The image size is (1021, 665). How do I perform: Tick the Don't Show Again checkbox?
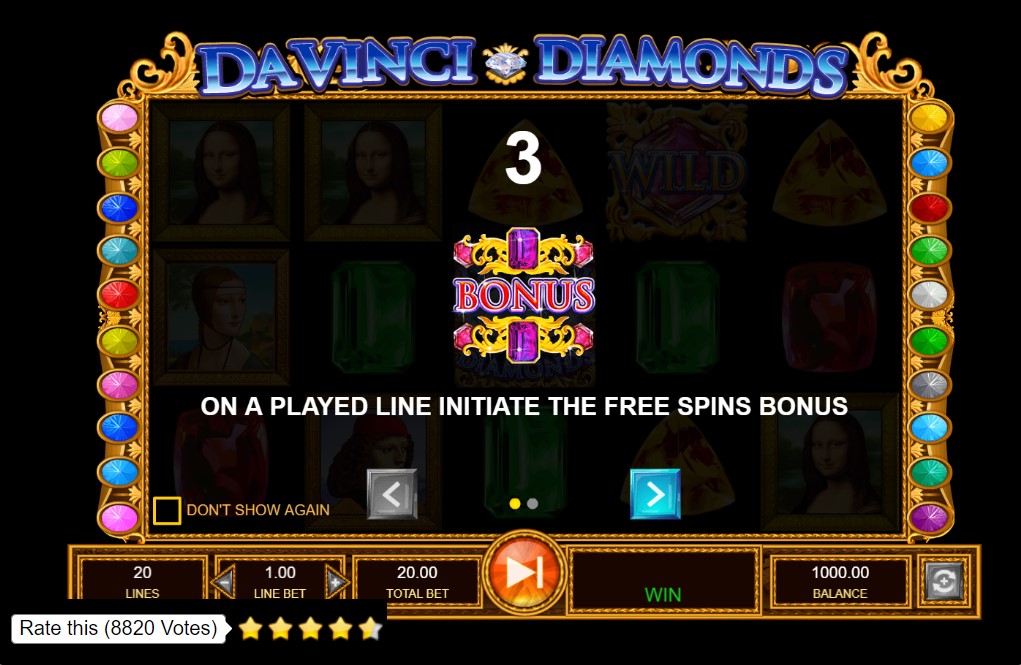pos(167,511)
